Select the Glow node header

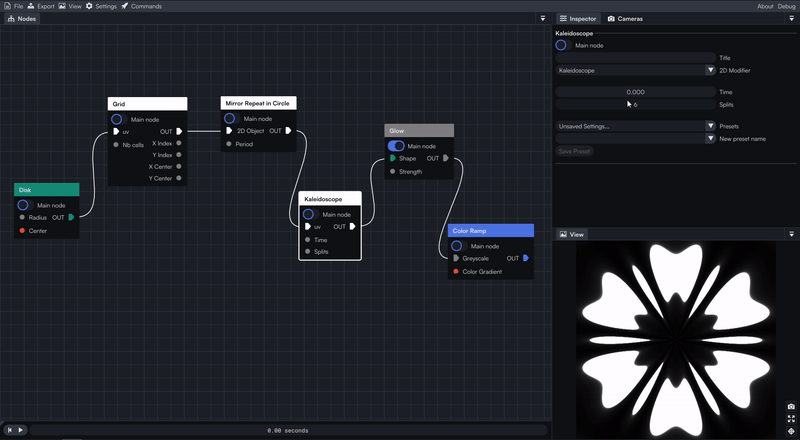pos(419,131)
